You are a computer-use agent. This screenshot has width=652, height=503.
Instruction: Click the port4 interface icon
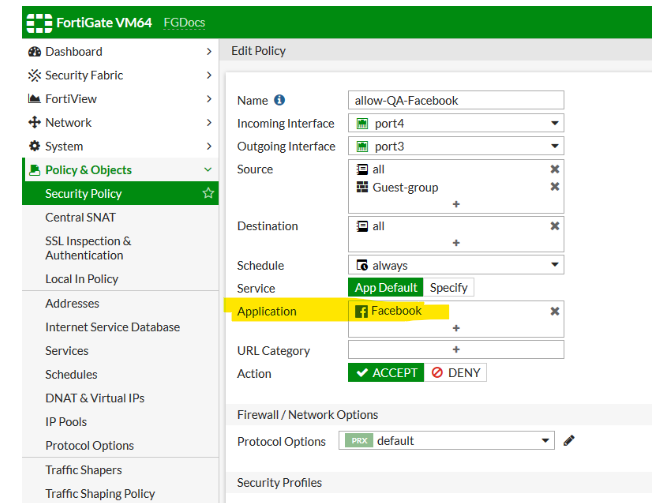pos(363,123)
